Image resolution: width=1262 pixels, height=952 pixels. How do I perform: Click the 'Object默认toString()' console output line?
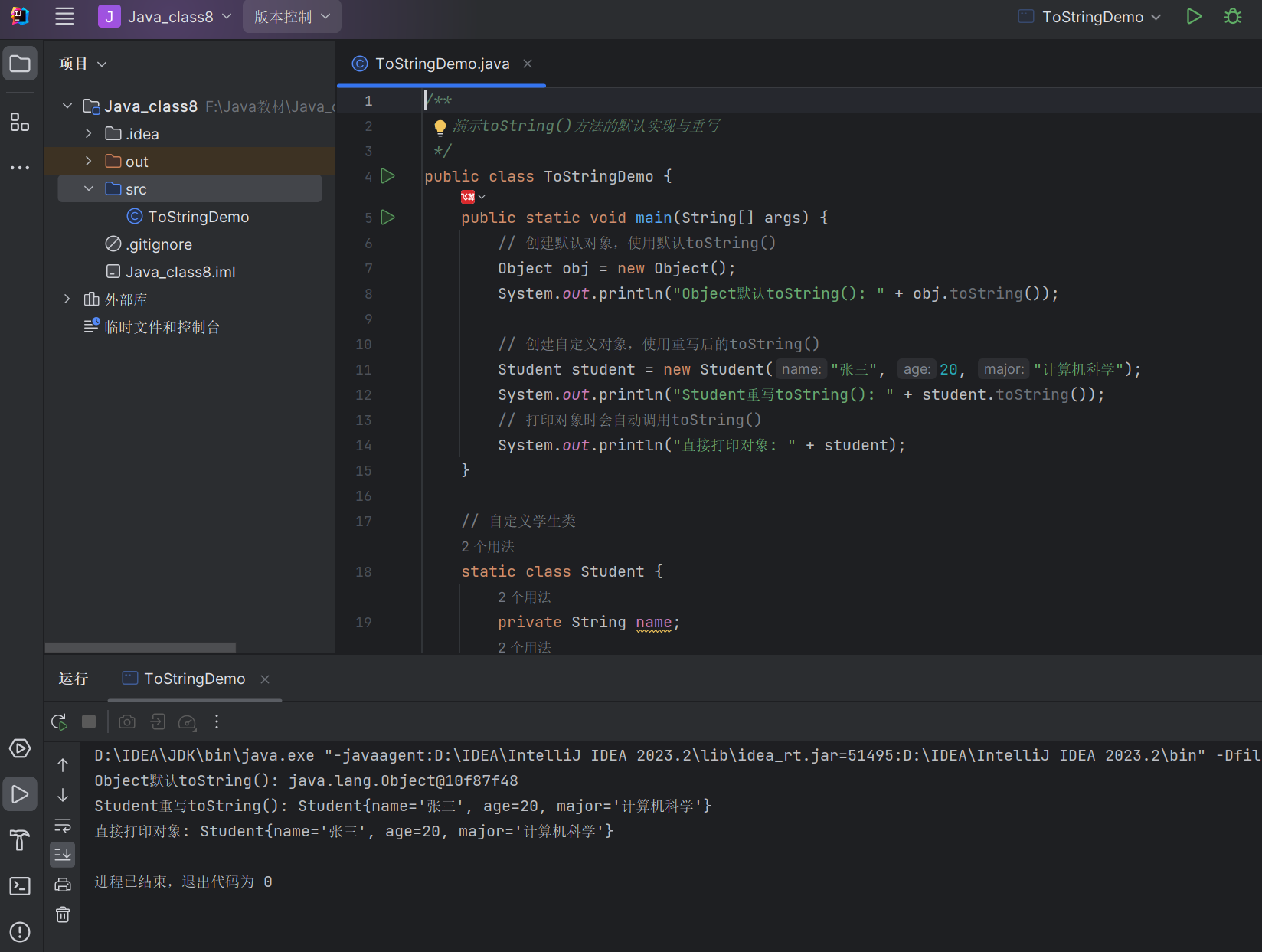(x=306, y=781)
